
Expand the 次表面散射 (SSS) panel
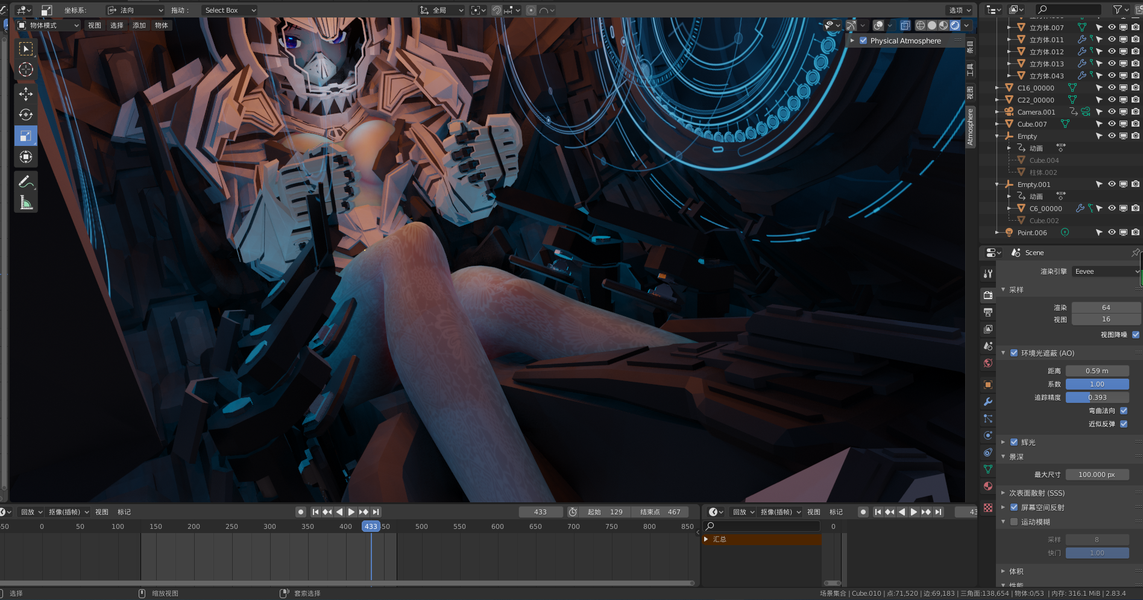point(1004,493)
